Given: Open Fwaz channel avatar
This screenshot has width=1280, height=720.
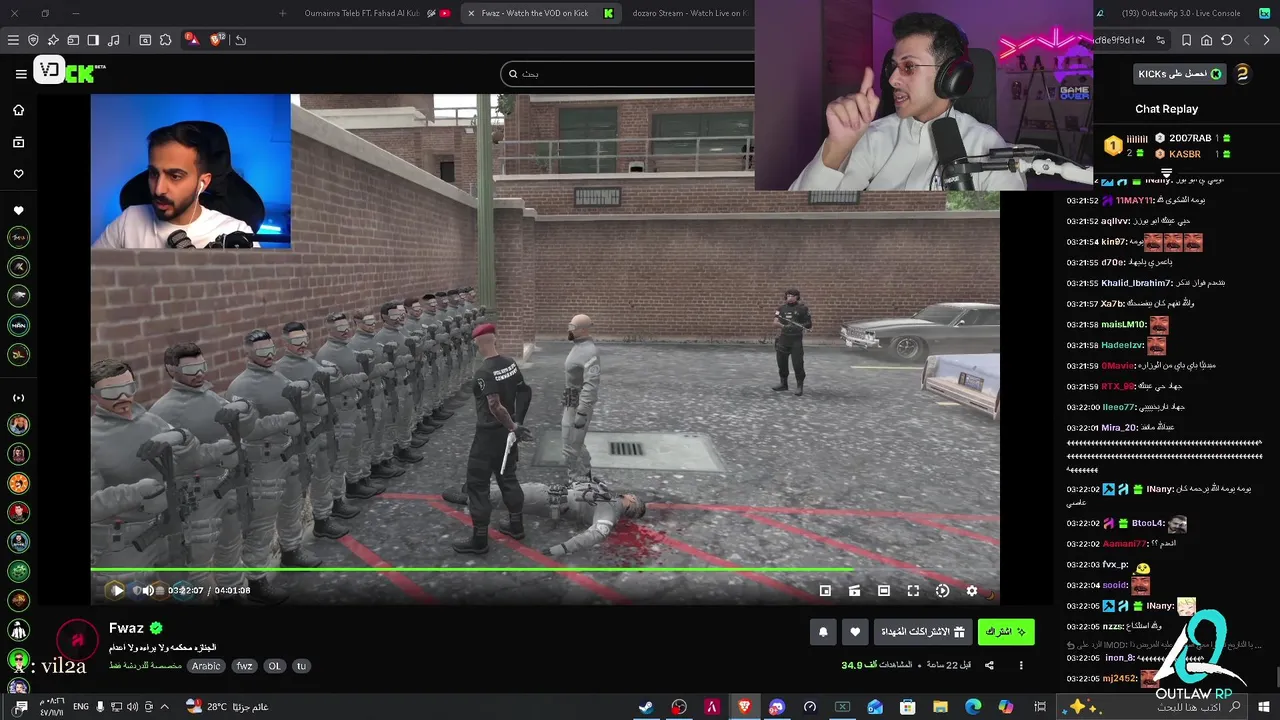Looking at the screenshot, I should coord(76,640).
